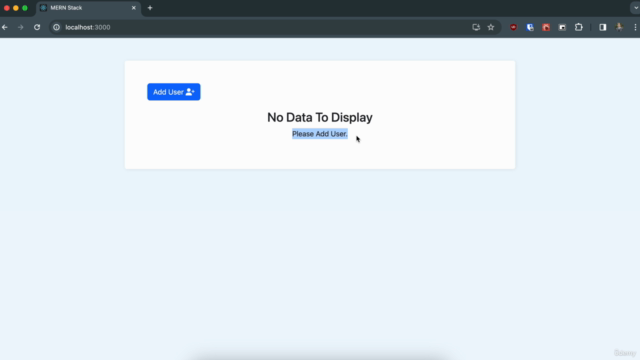
Task: Maximize the window with the green button
Action: tap(25, 8)
